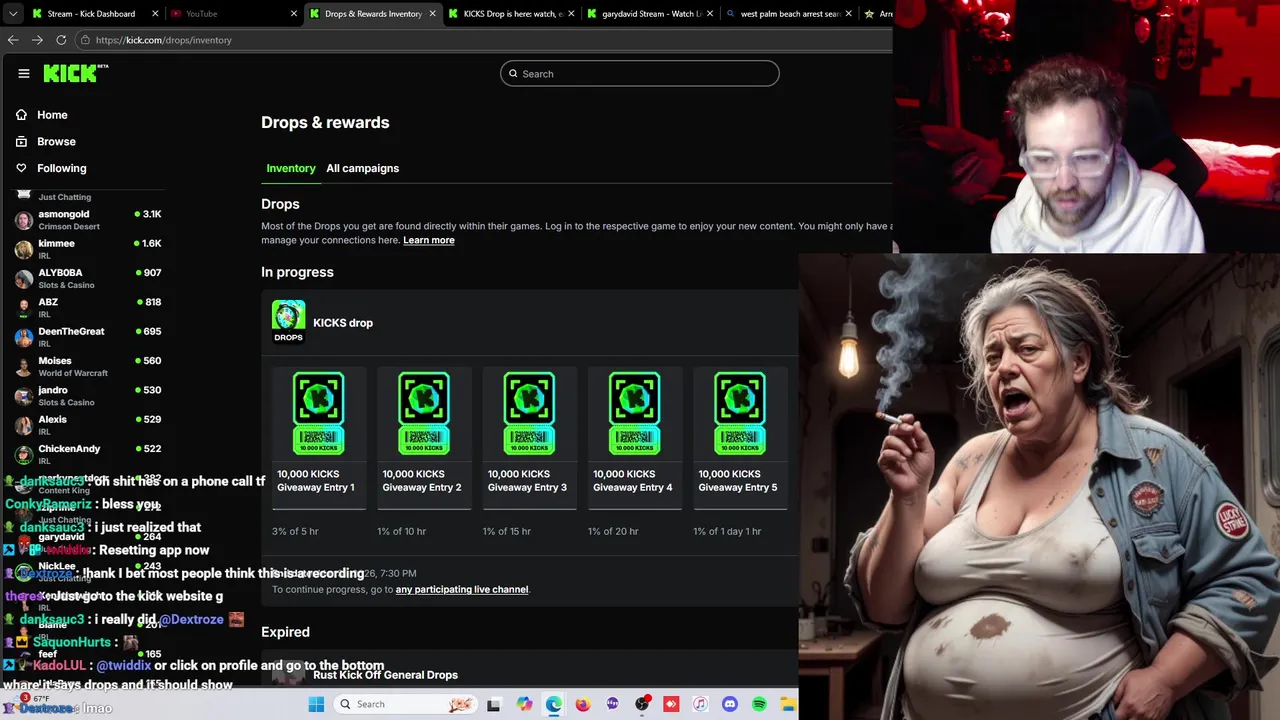Switch to YouTube browser tab
The width and height of the screenshot is (1280, 720).
click(233, 14)
